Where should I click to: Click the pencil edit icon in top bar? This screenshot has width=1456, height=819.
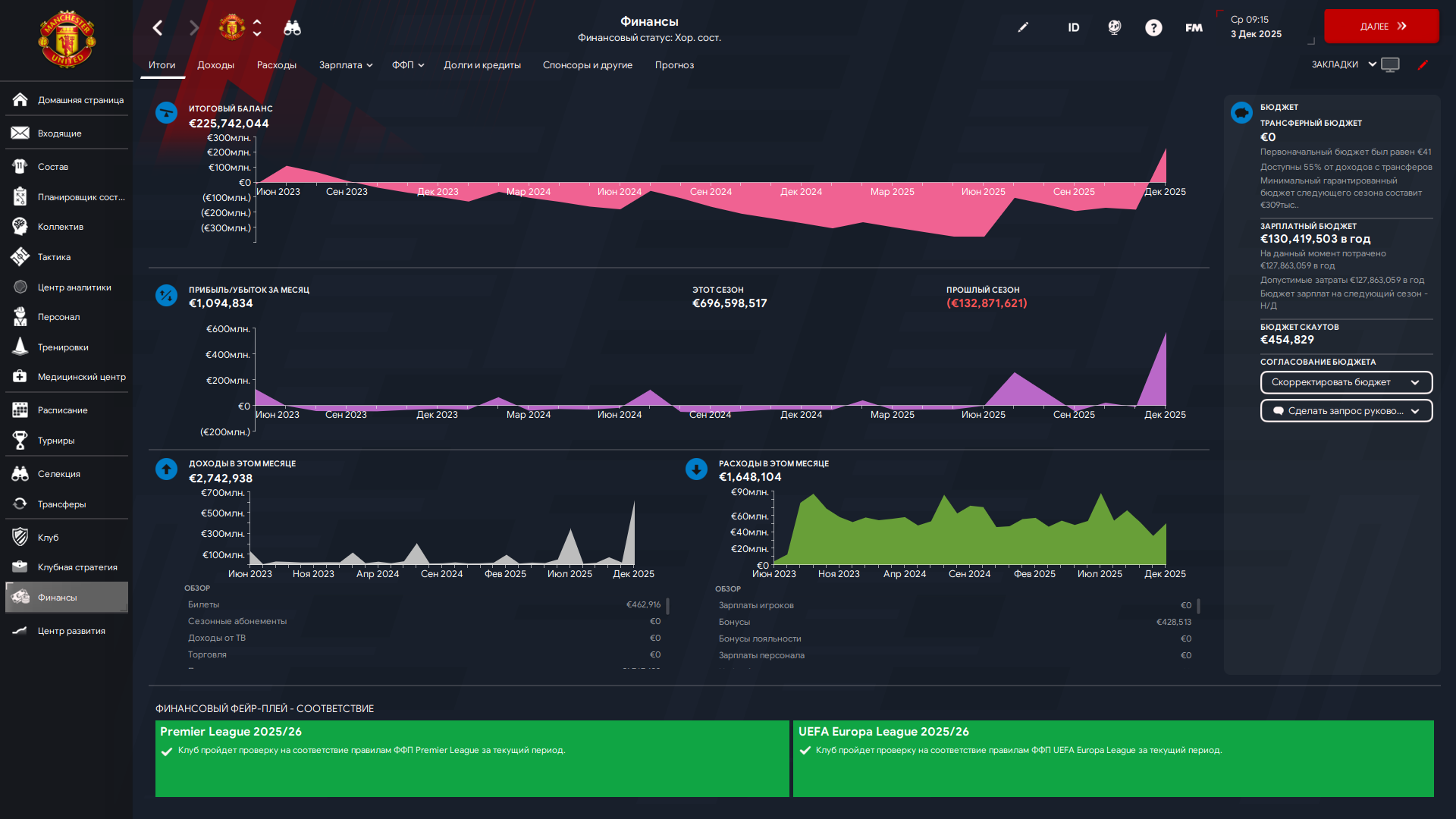[1023, 27]
